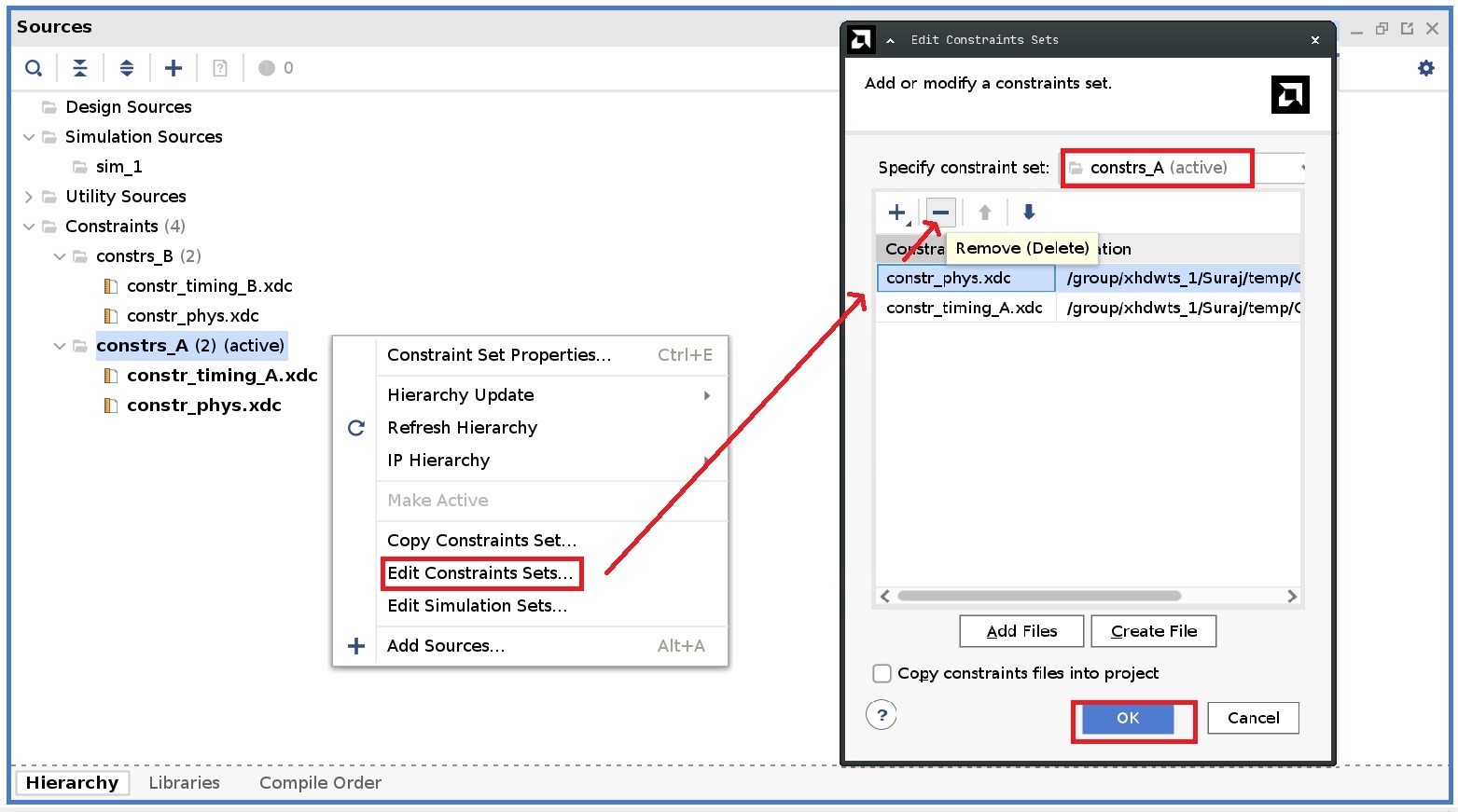Choose Copy Constraints Set from the menu

click(481, 540)
